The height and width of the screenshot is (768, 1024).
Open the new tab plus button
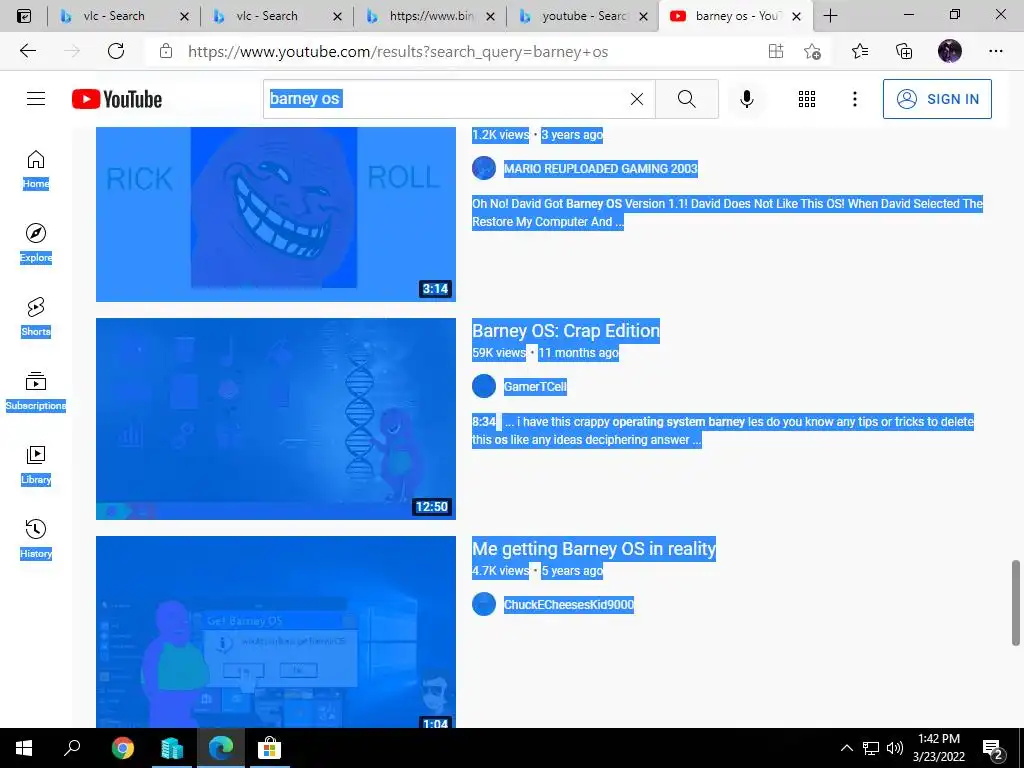pos(830,16)
